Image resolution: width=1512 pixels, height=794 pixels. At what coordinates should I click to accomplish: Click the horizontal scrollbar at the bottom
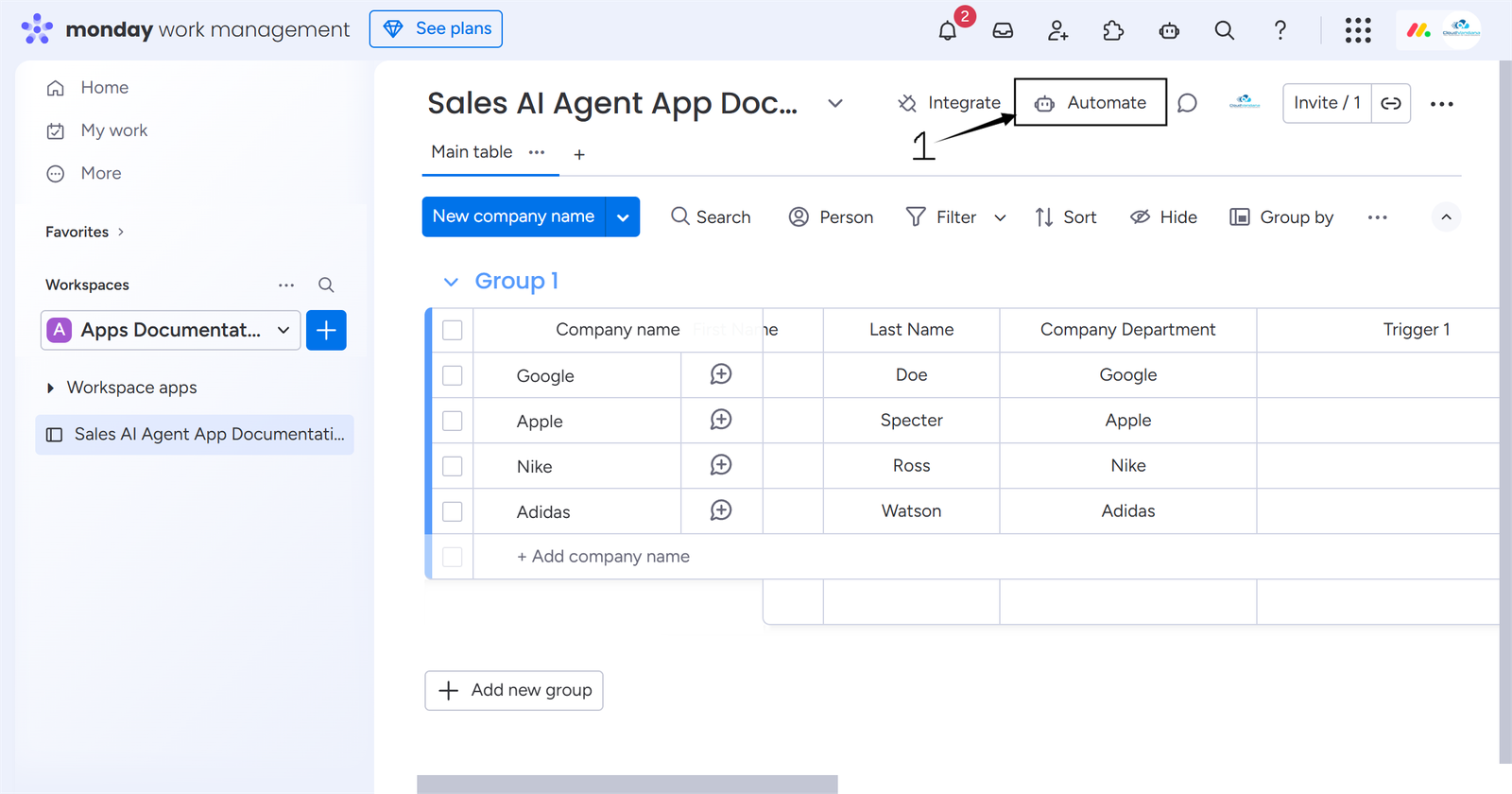click(627, 785)
